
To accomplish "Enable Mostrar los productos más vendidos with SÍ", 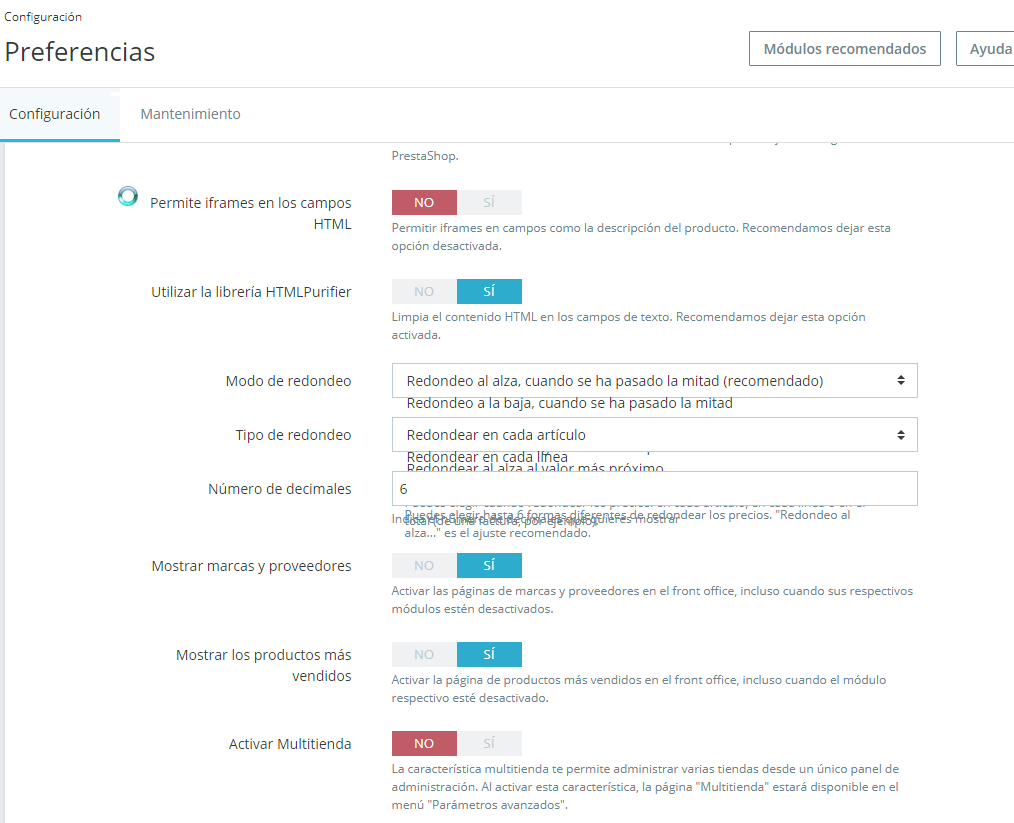I will 489,655.
